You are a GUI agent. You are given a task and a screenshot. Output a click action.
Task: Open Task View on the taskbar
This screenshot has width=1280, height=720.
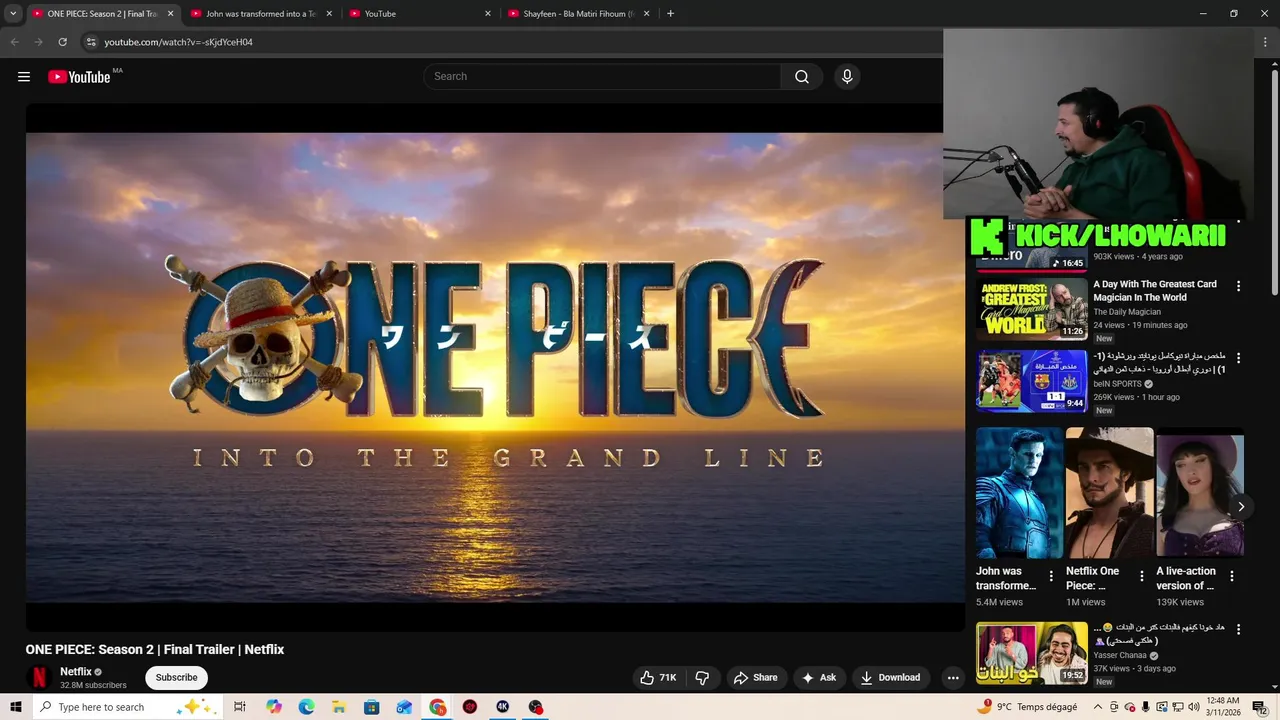pyautogui.click(x=240, y=707)
